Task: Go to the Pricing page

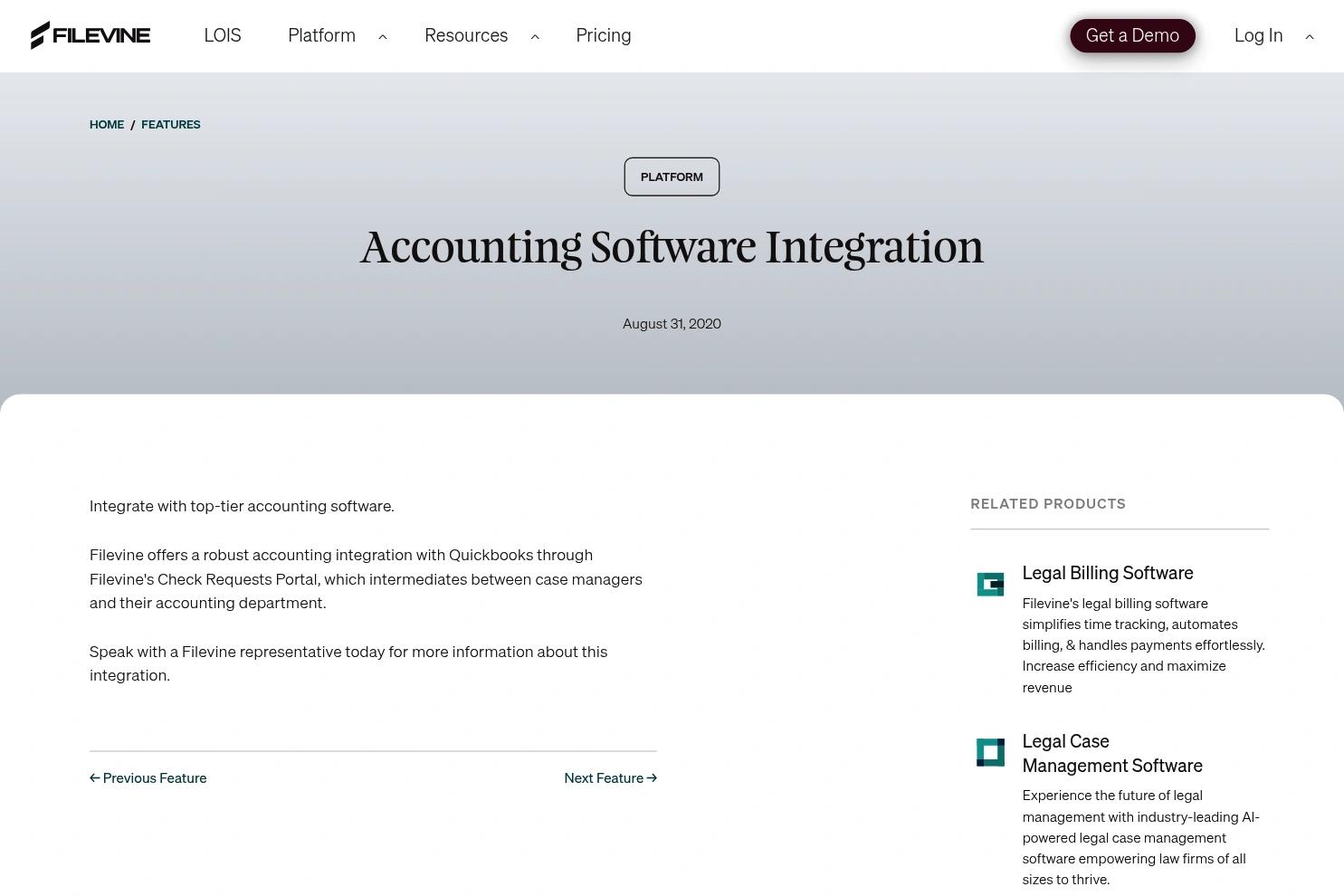Action: coord(604,35)
